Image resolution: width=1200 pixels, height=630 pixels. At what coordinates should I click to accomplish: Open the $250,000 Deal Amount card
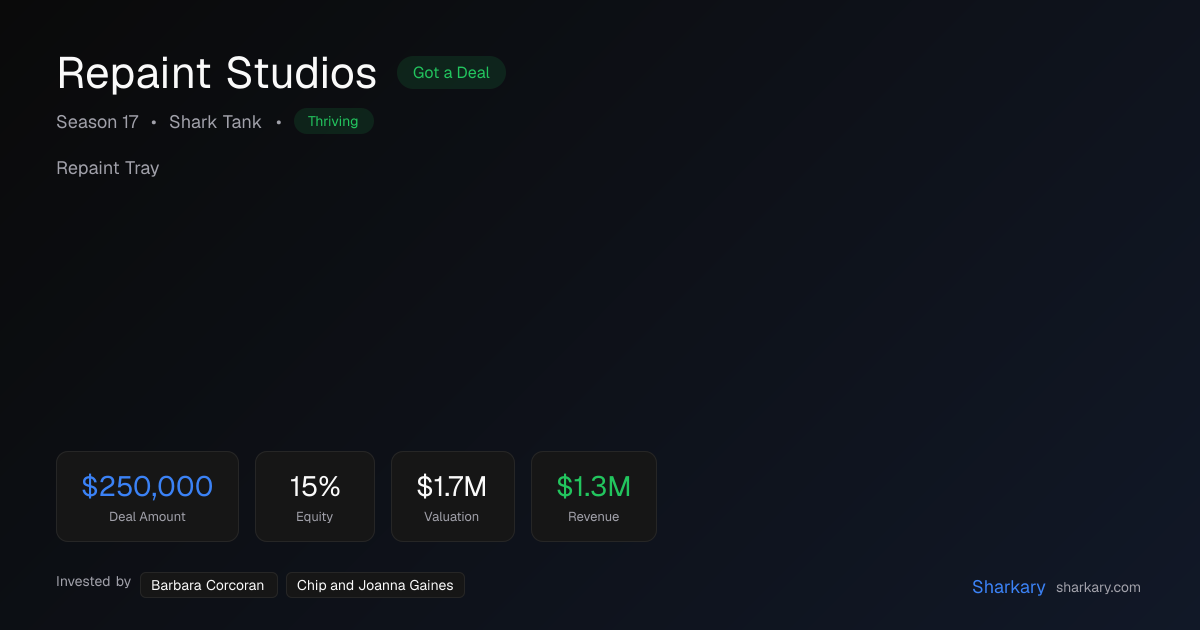pos(147,496)
